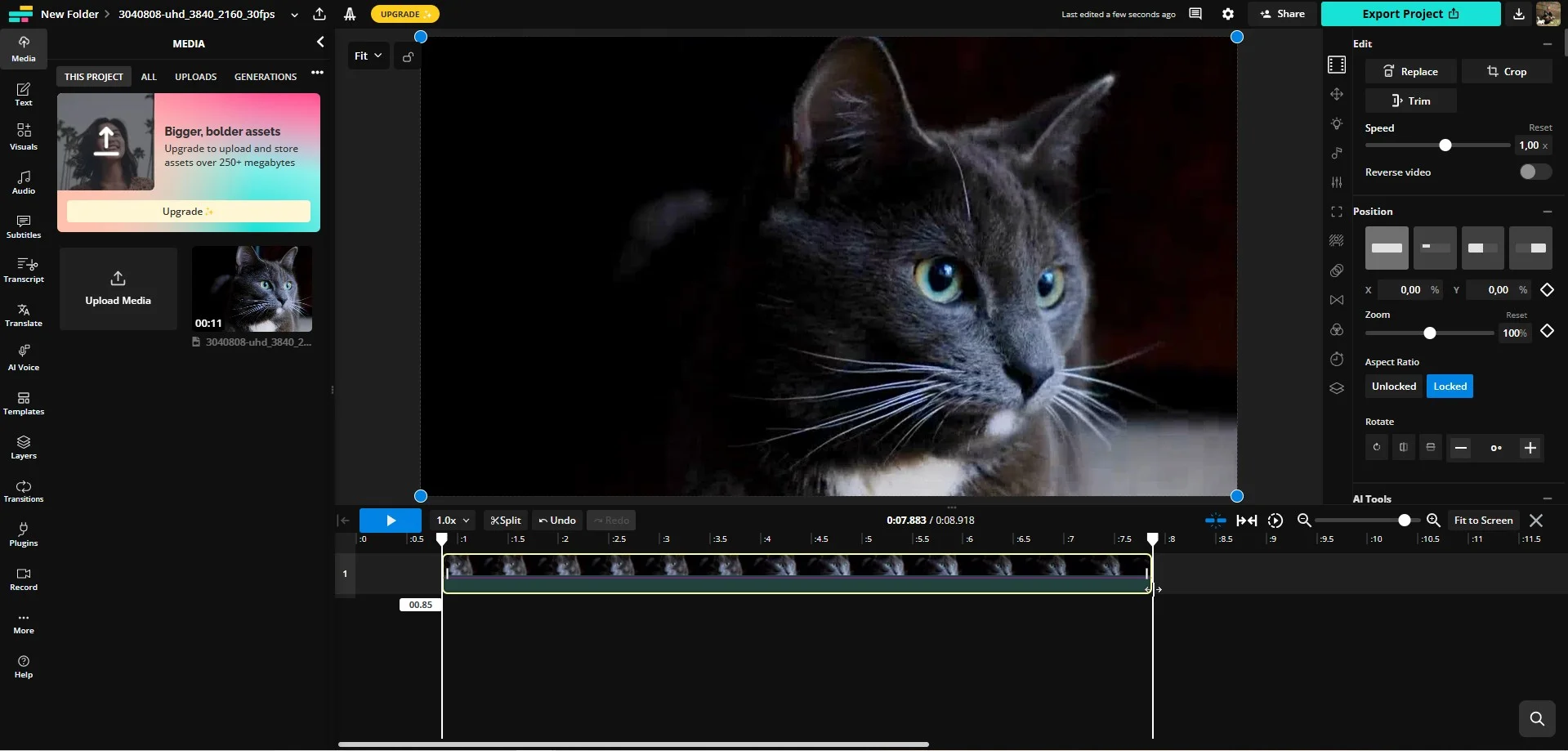The width and height of the screenshot is (1568, 751).
Task: Click the zoom in magnifier on timeline
Action: 1432,521
